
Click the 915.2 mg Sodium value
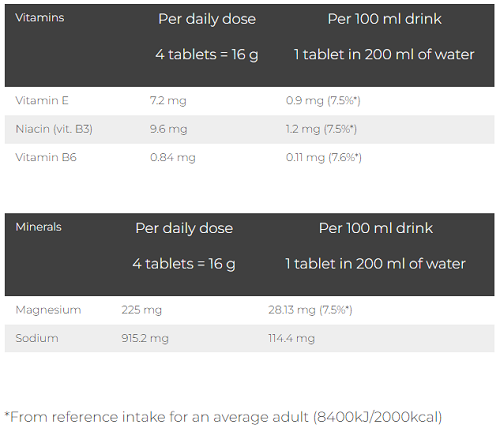[x=145, y=338]
